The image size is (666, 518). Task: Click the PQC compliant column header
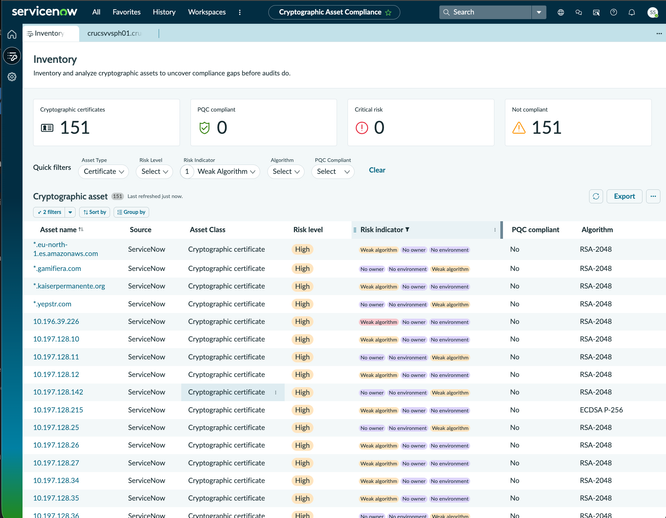(x=535, y=230)
